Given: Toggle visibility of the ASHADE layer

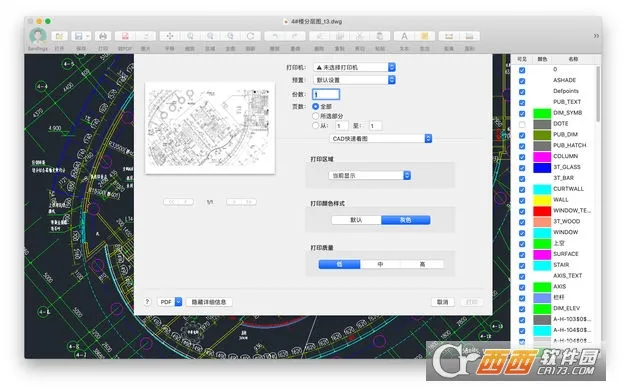Looking at the screenshot, I should coord(522,81).
